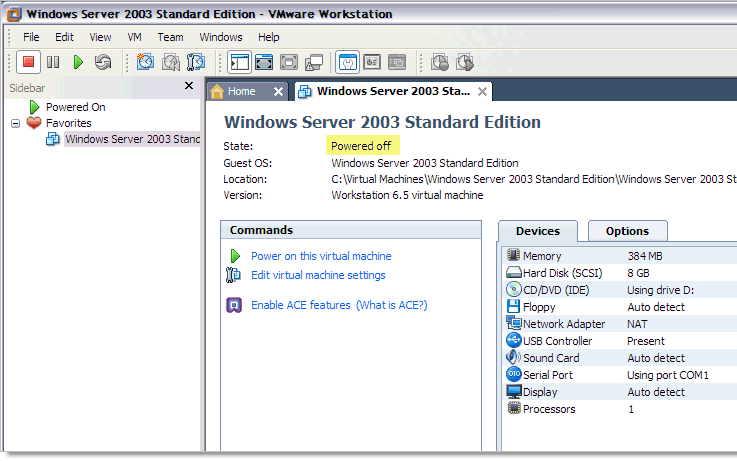Click the NAT network value
The image size is (737, 461).
[x=637, y=324]
